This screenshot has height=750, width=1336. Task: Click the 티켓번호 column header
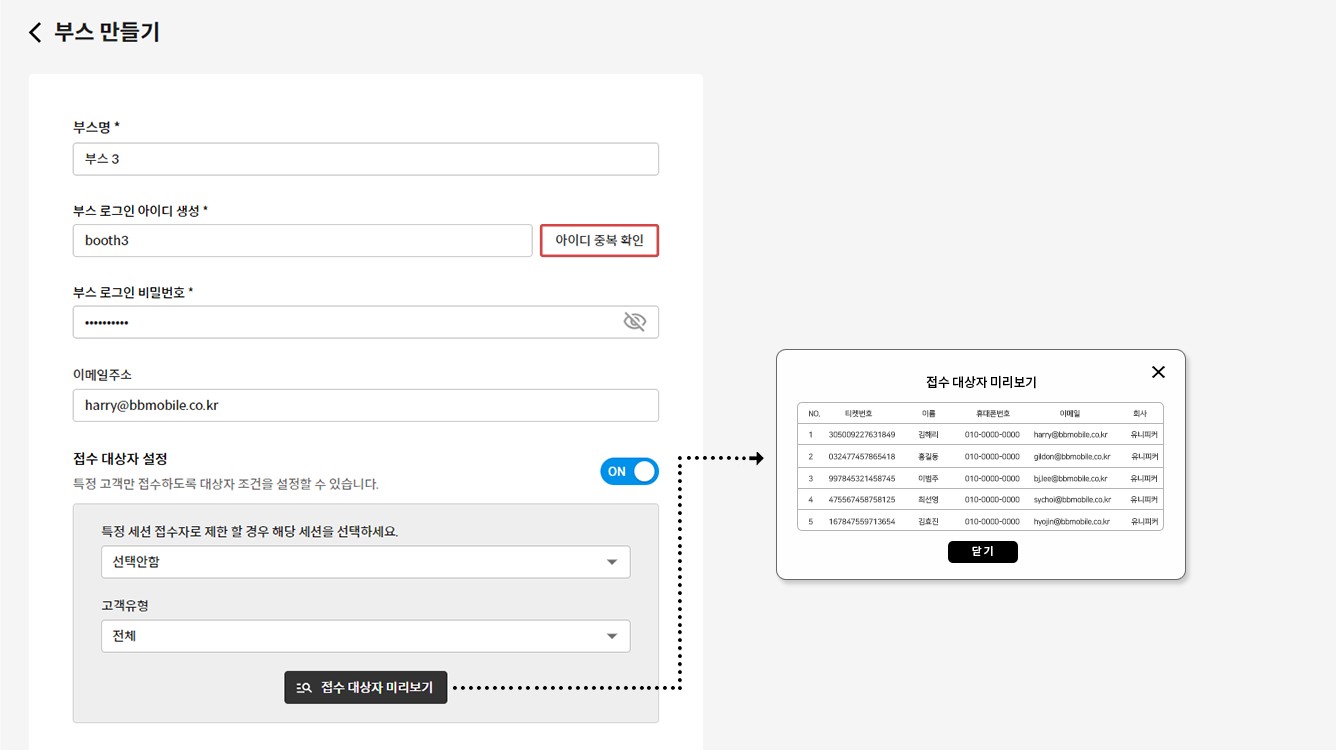point(858,413)
